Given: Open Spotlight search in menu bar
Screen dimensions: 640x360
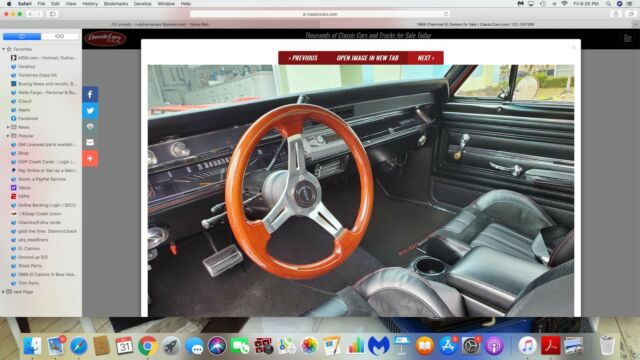Looking at the screenshot, I should [x=608, y=4].
